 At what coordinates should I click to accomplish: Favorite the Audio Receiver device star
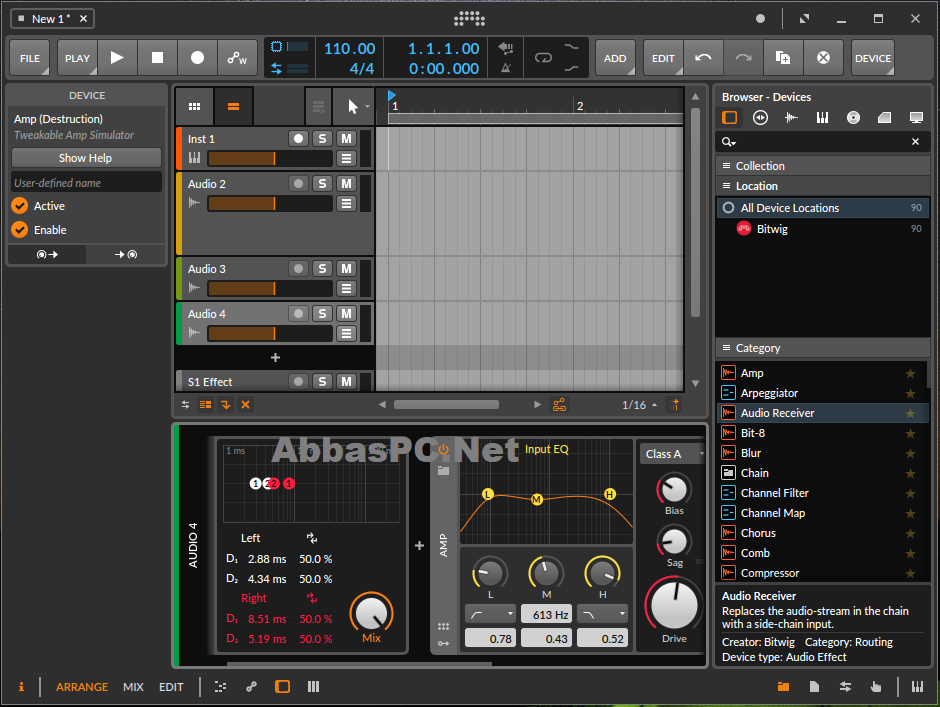point(910,413)
